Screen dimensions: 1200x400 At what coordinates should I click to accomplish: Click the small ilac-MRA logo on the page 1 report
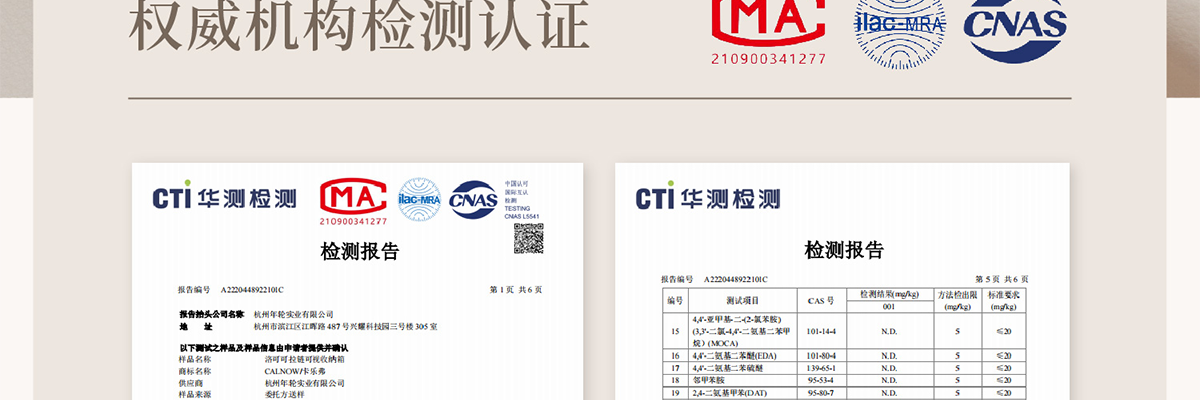pos(420,200)
